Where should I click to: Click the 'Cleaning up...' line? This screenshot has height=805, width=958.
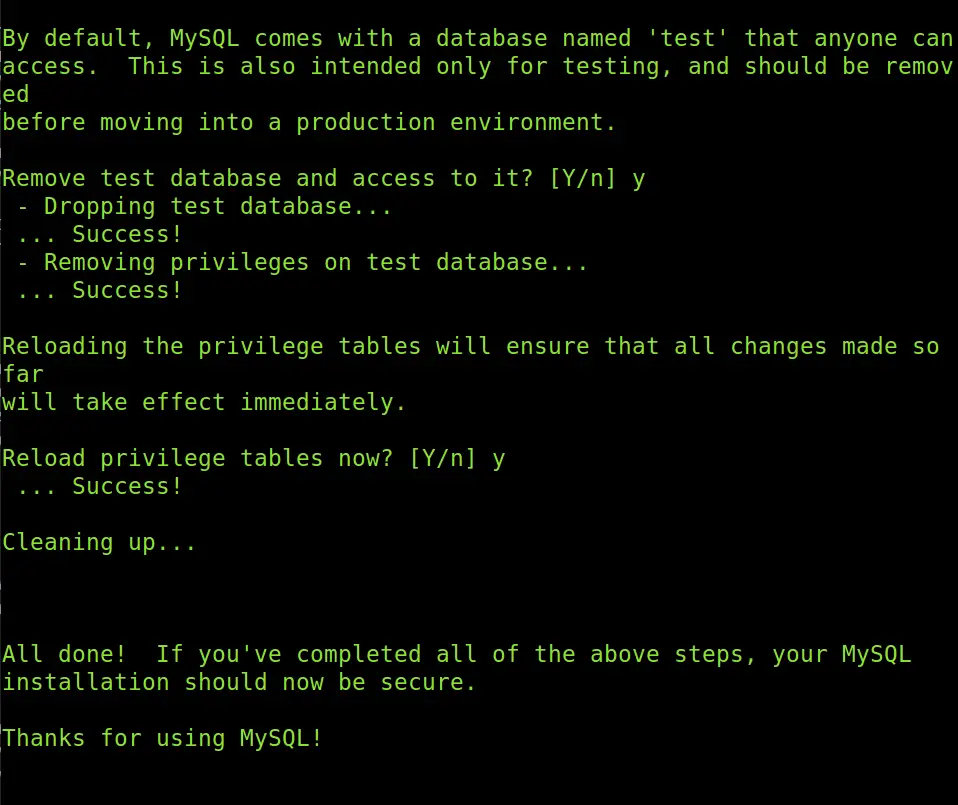pos(99,542)
